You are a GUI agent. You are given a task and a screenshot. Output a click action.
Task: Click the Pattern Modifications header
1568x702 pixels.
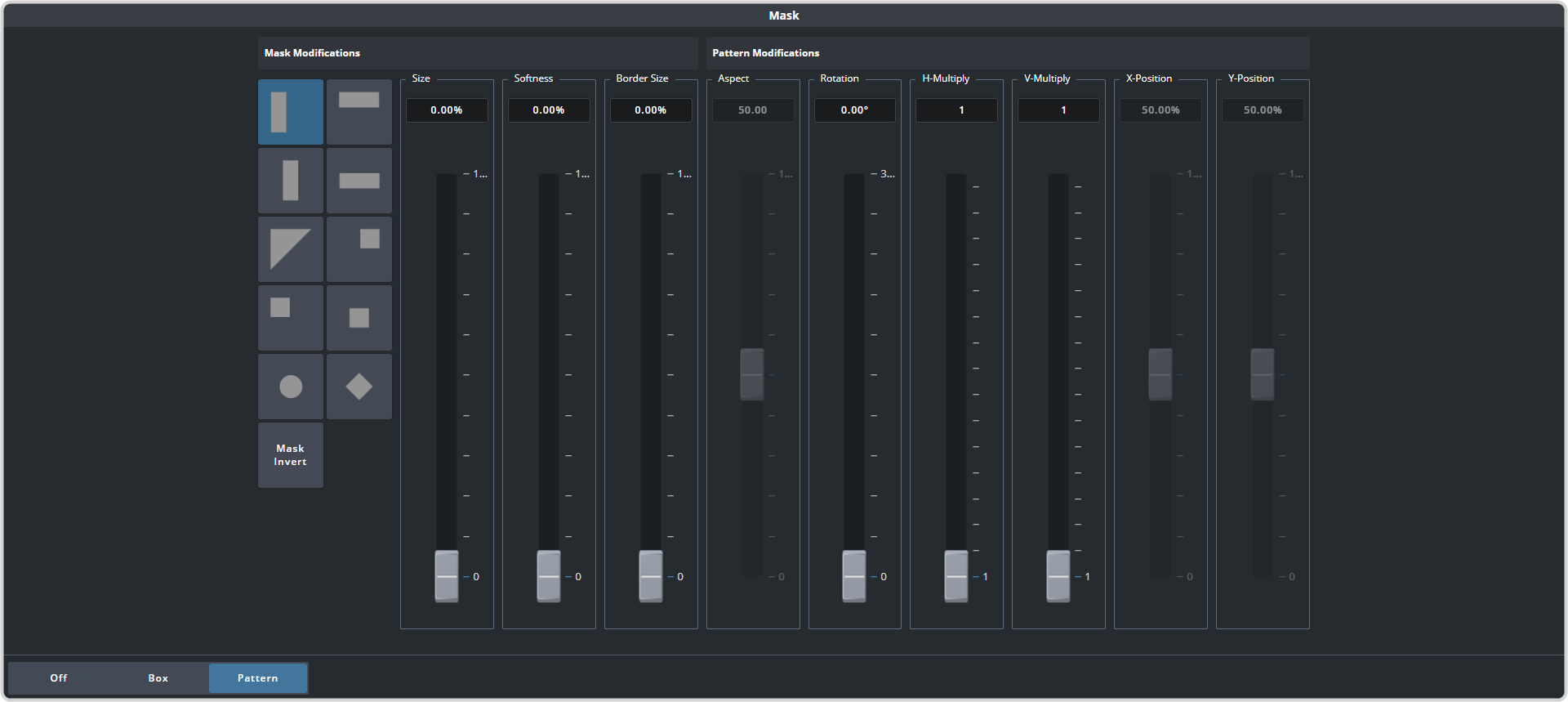(x=1008, y=53)
